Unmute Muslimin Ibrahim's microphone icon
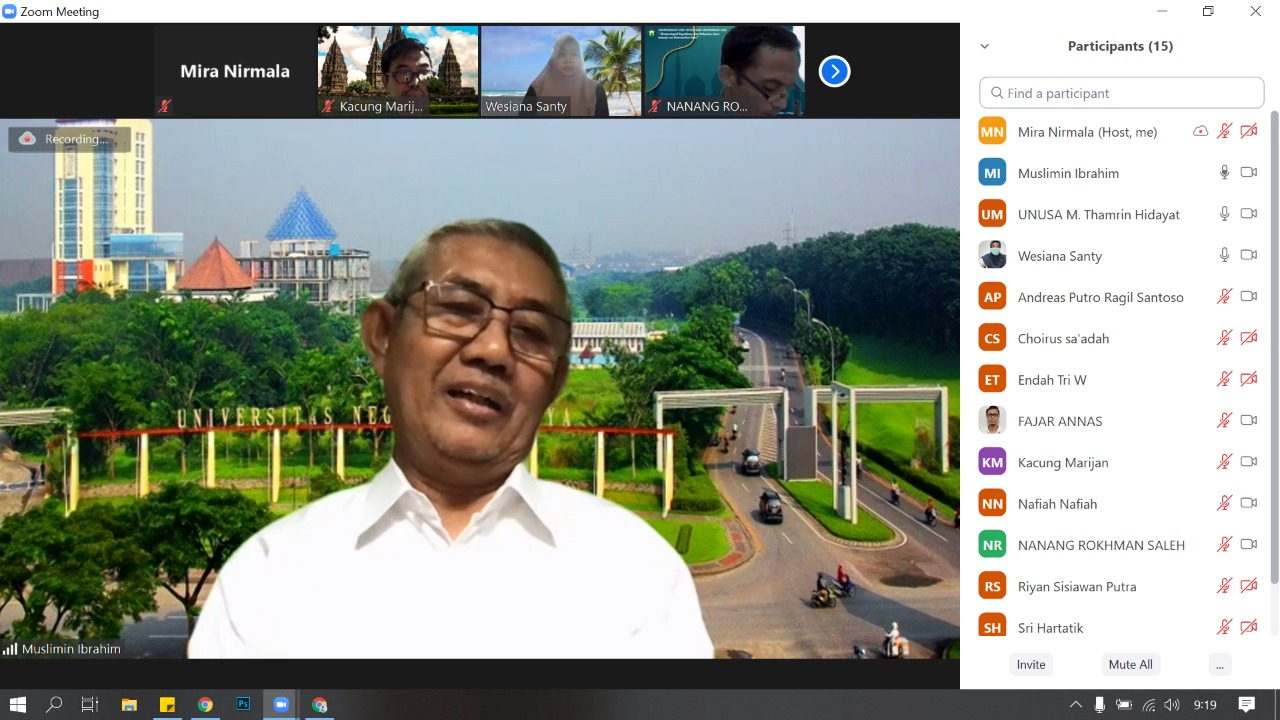Viewport: 1280px width, 720px height. [1224, 172]
